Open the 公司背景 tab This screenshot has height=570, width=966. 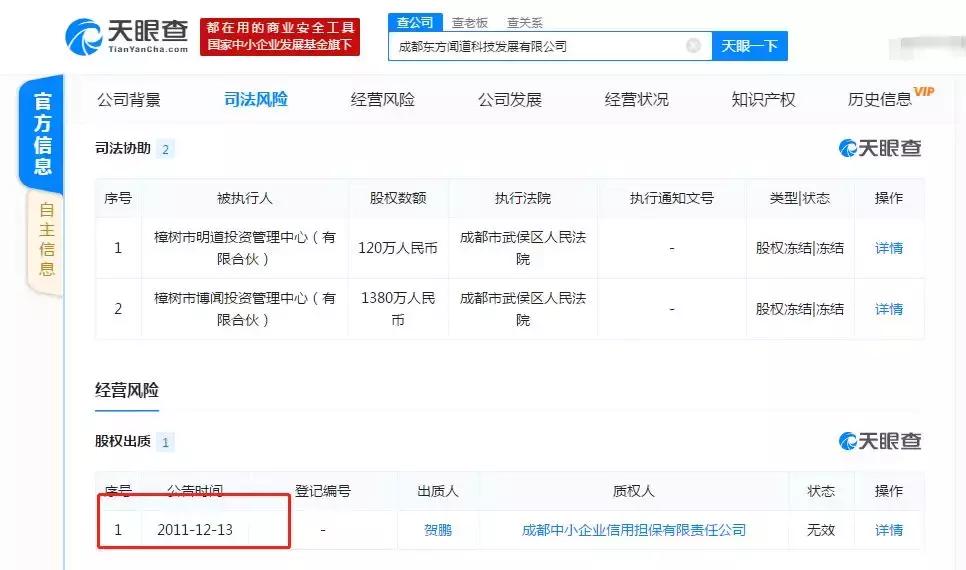(129, 100)
